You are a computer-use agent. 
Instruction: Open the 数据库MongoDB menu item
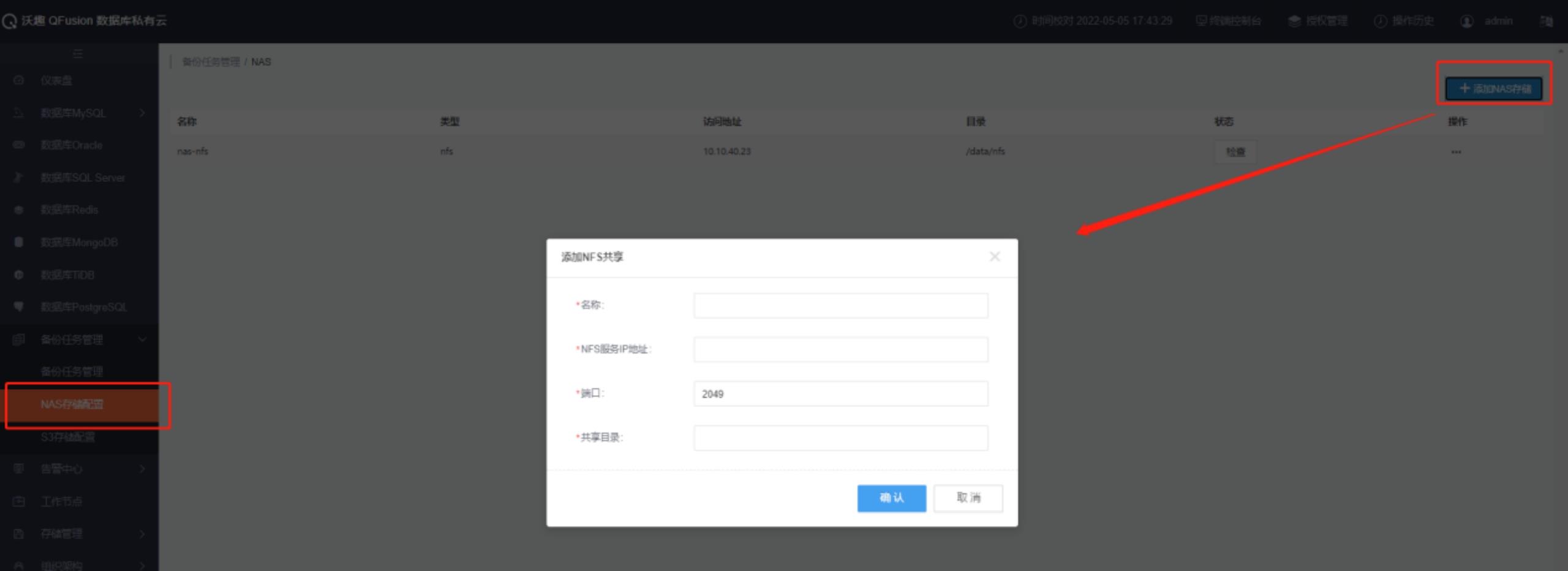79,242
